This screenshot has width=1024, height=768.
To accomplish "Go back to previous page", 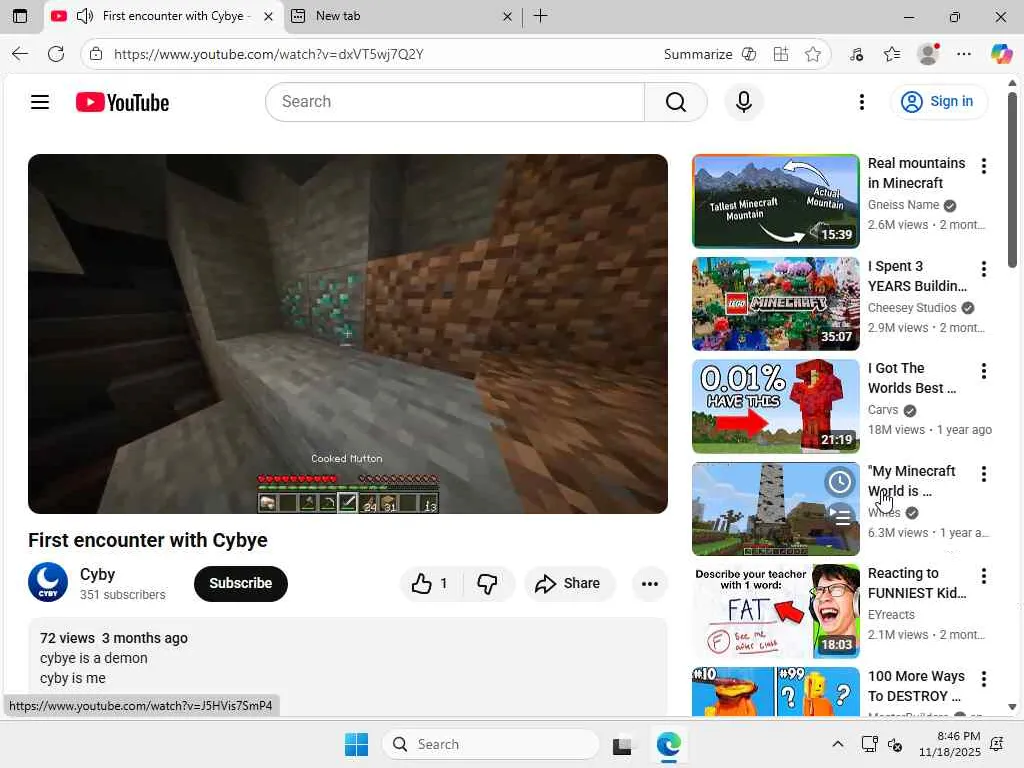I will [x=20, y=54].
